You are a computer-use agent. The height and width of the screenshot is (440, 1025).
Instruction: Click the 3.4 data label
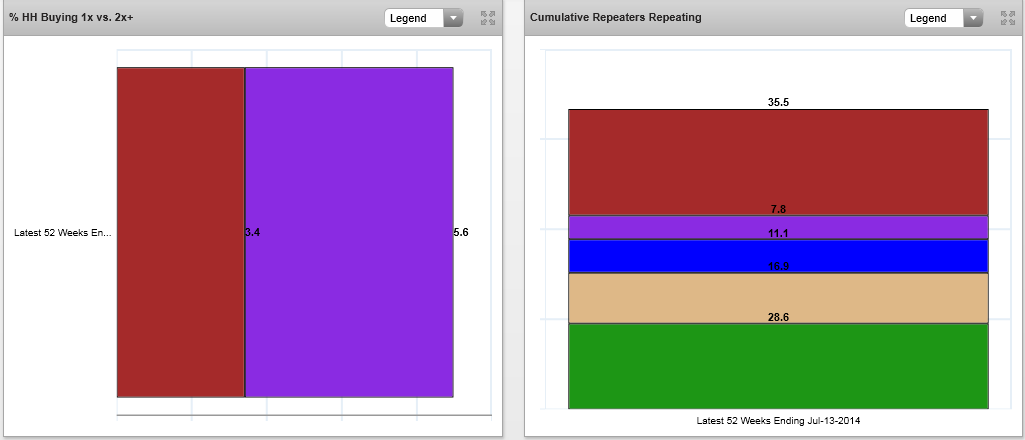coord(253,232)
